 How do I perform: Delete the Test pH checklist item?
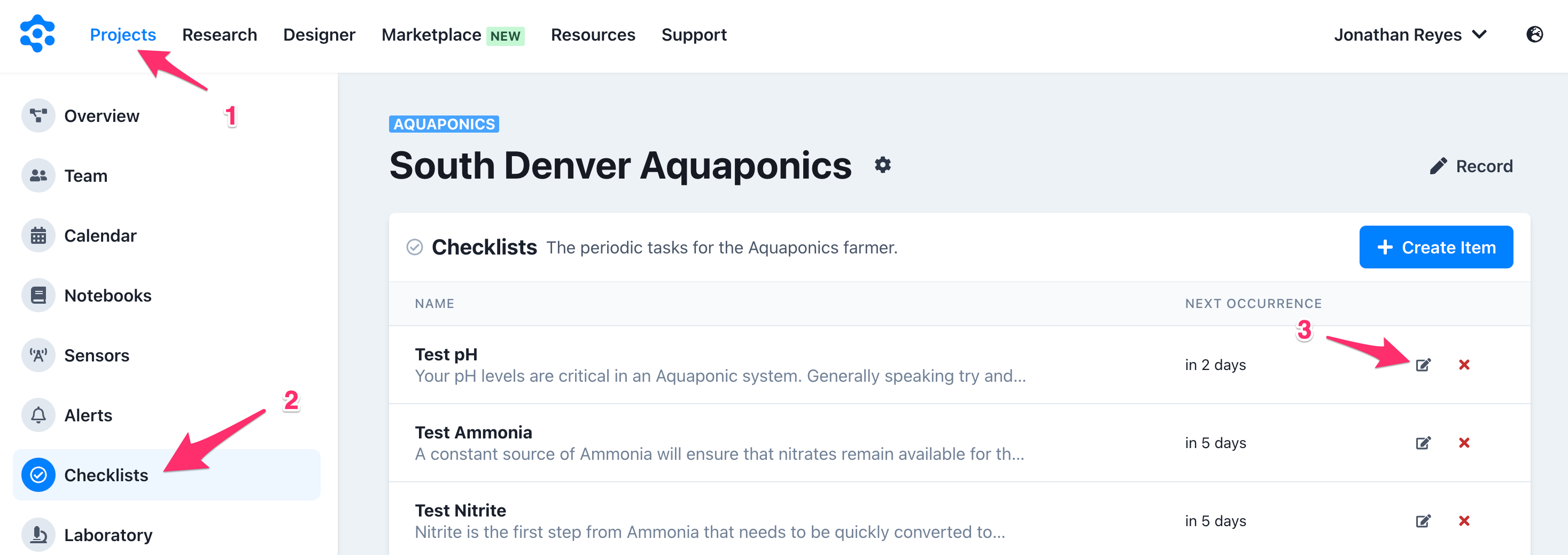click(x=1464, y=365)
